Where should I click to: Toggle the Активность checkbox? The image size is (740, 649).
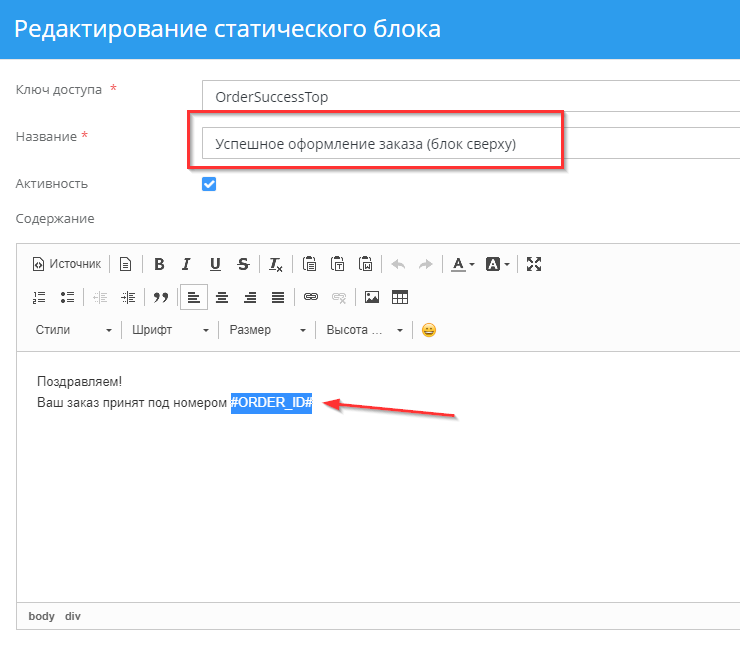(x=209, y=184)
